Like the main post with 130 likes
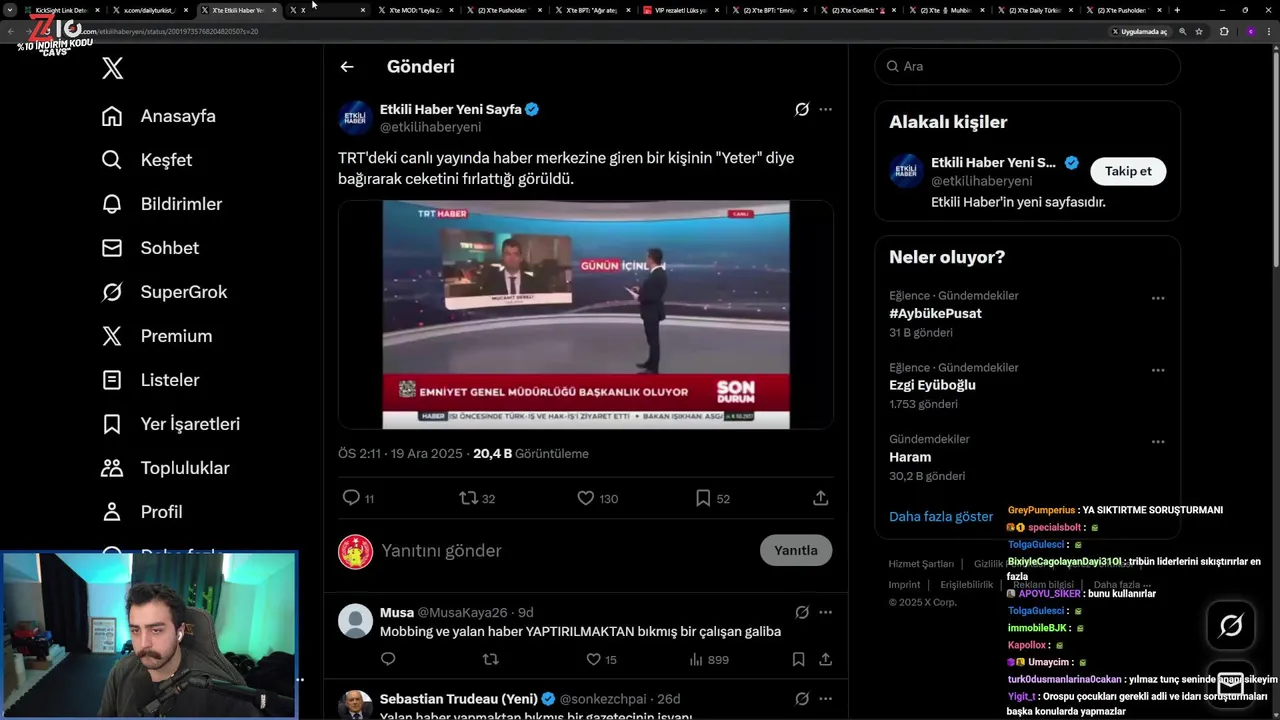Viewport: 1280px width, 720px height. [x=586, y=497]
